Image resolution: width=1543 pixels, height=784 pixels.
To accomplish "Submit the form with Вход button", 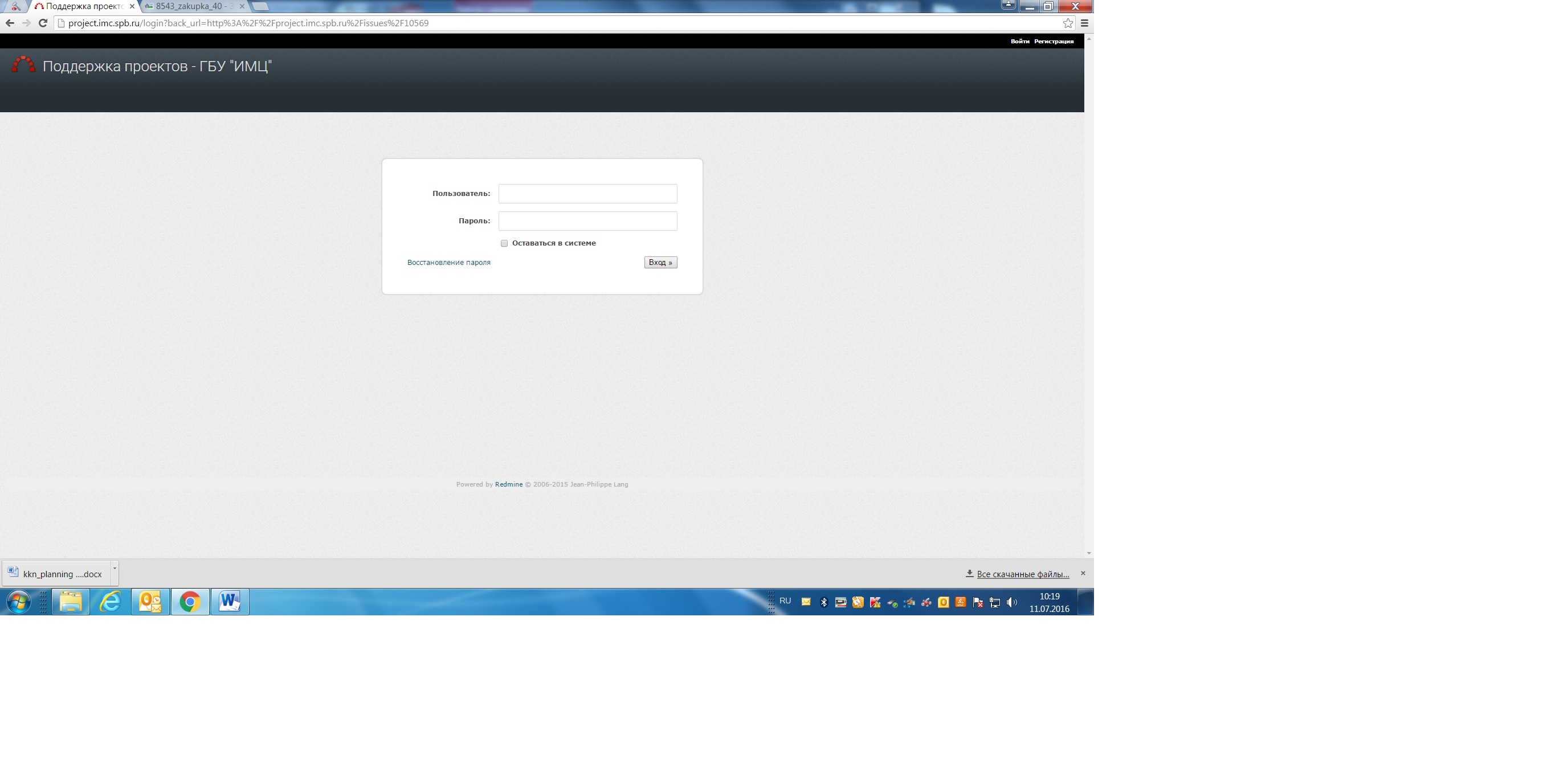I will 661,262.
